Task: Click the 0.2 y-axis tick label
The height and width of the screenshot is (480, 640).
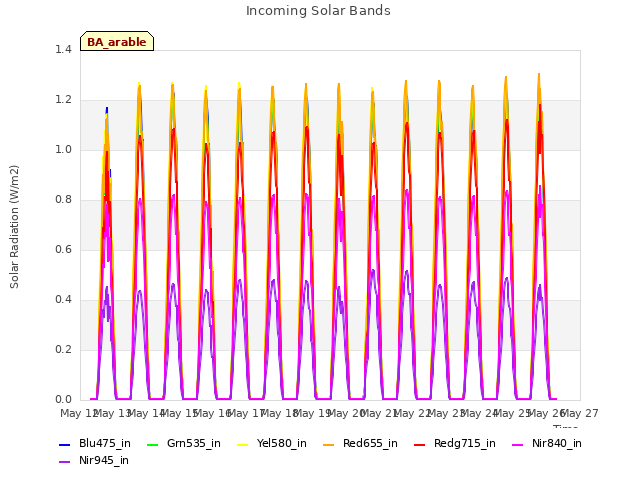Action: pos(63,349)
